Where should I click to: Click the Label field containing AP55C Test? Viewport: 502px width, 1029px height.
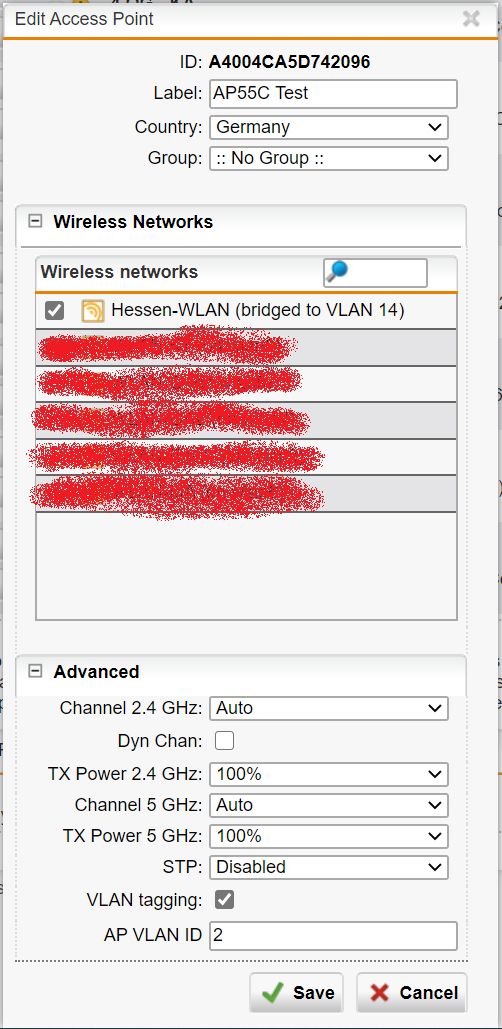(333, 94)
